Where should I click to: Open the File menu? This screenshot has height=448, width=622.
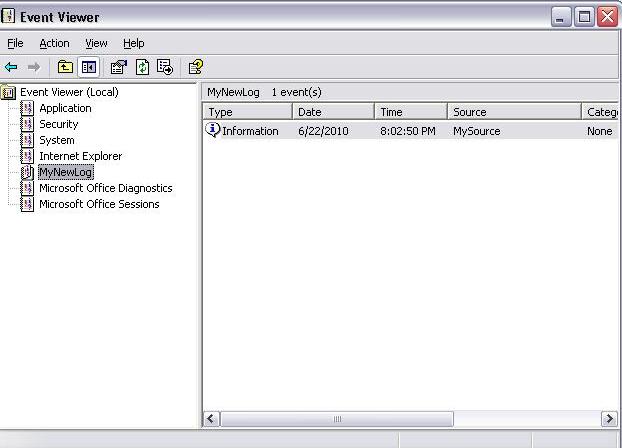click(x=15, y=43)
